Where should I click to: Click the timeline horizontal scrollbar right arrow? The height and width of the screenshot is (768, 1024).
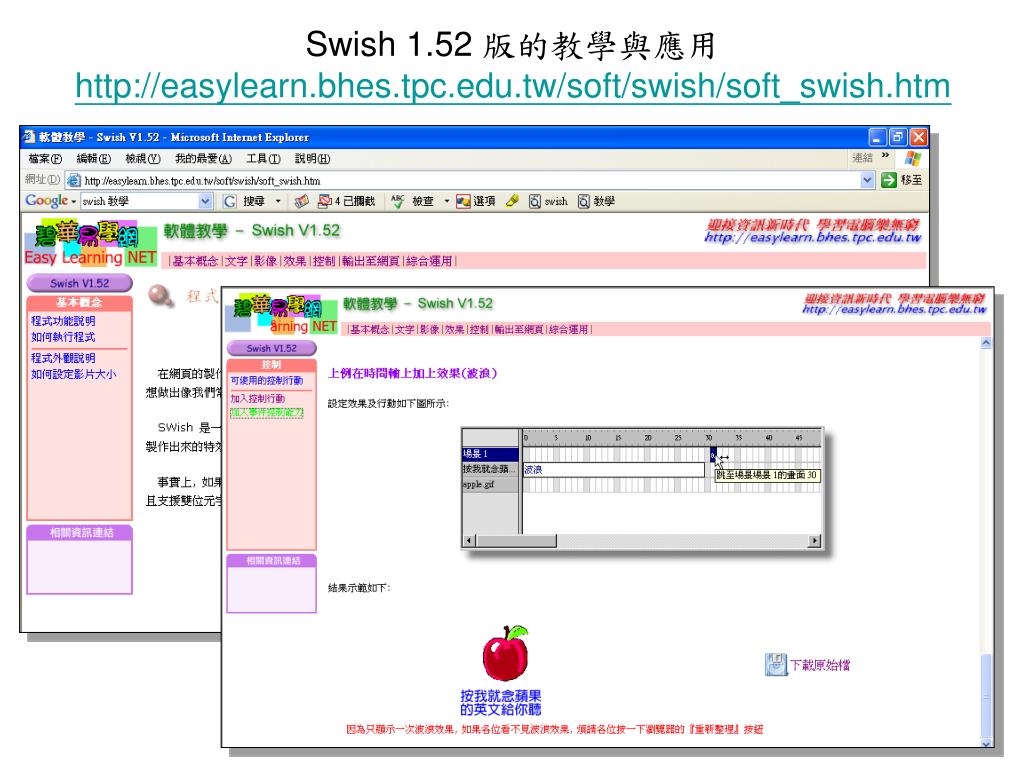[814, 541]
